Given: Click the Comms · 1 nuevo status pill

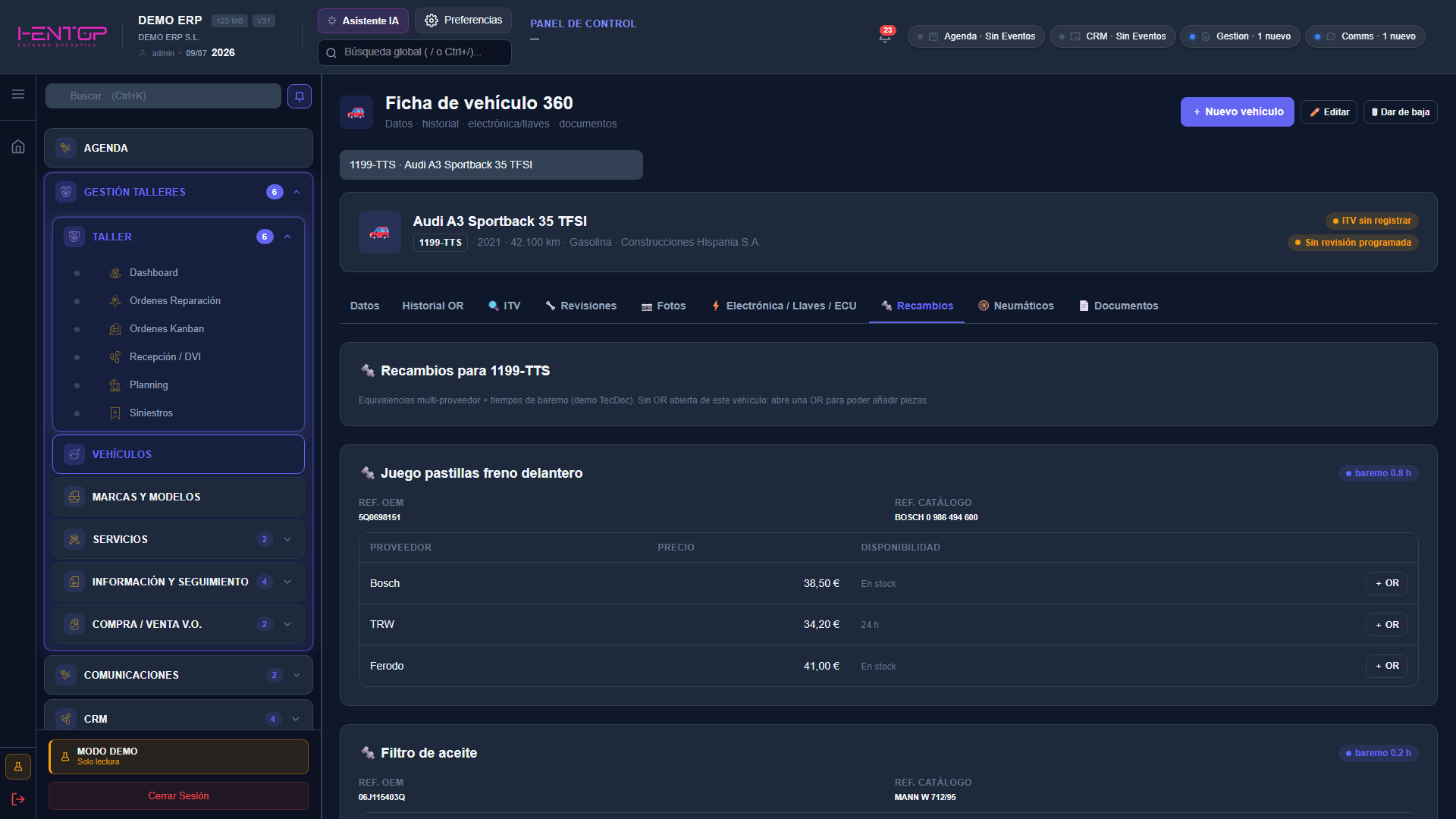Looking at the screenshot, I should 1365,36.
